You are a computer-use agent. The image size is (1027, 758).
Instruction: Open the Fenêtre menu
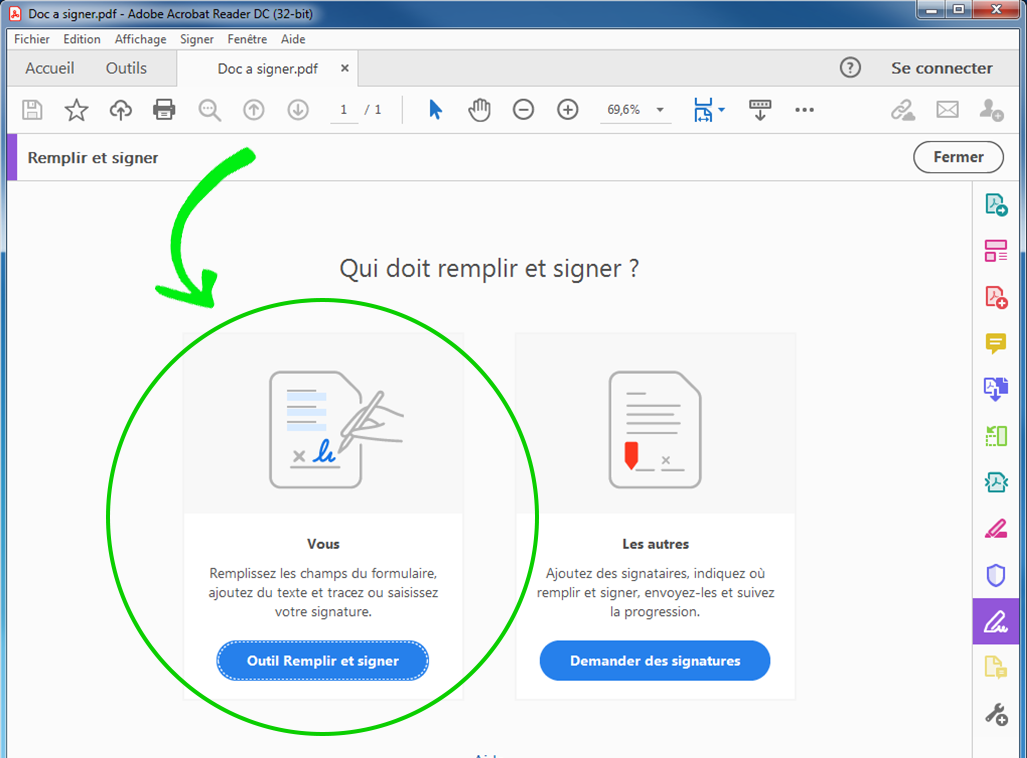tap(247, 39)
